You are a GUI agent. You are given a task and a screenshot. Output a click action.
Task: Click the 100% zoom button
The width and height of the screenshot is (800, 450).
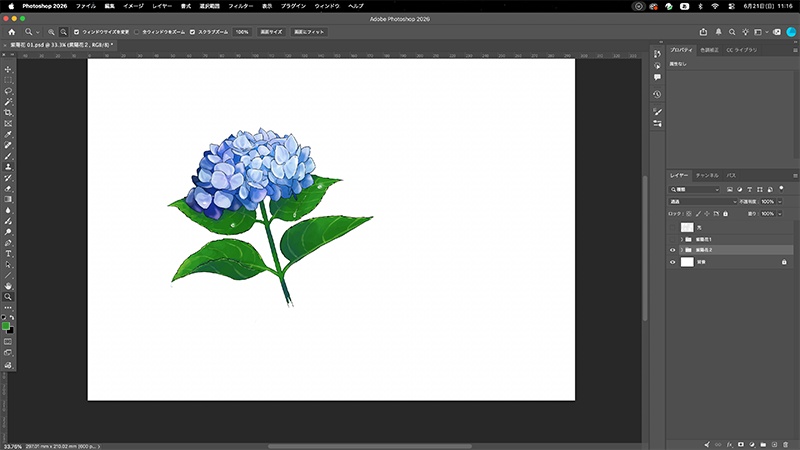(x=242, y=32)
